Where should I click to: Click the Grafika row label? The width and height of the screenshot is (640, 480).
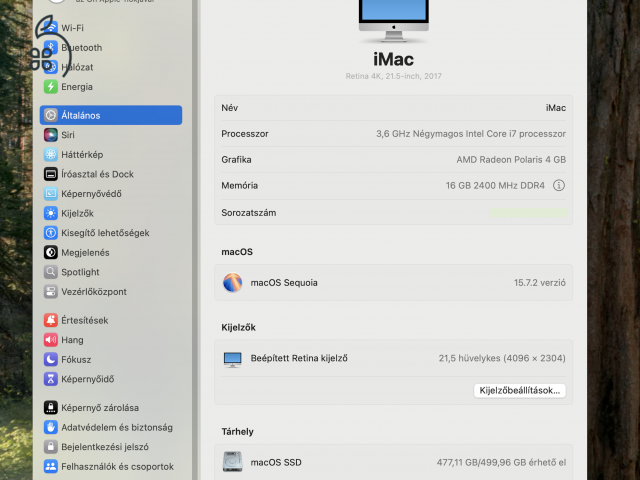[236, 160]
